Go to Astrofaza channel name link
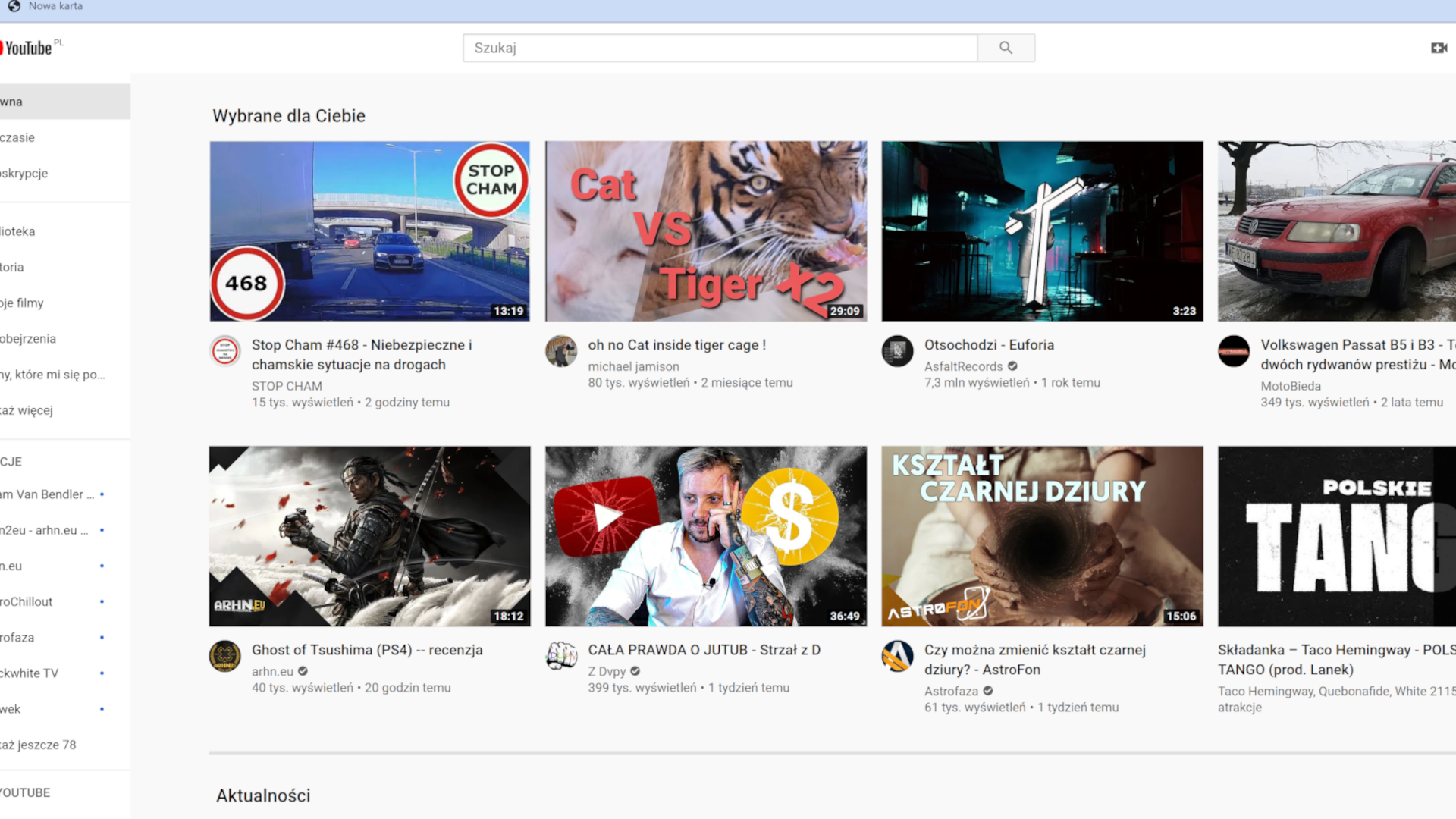 click(x=951, y=691)
